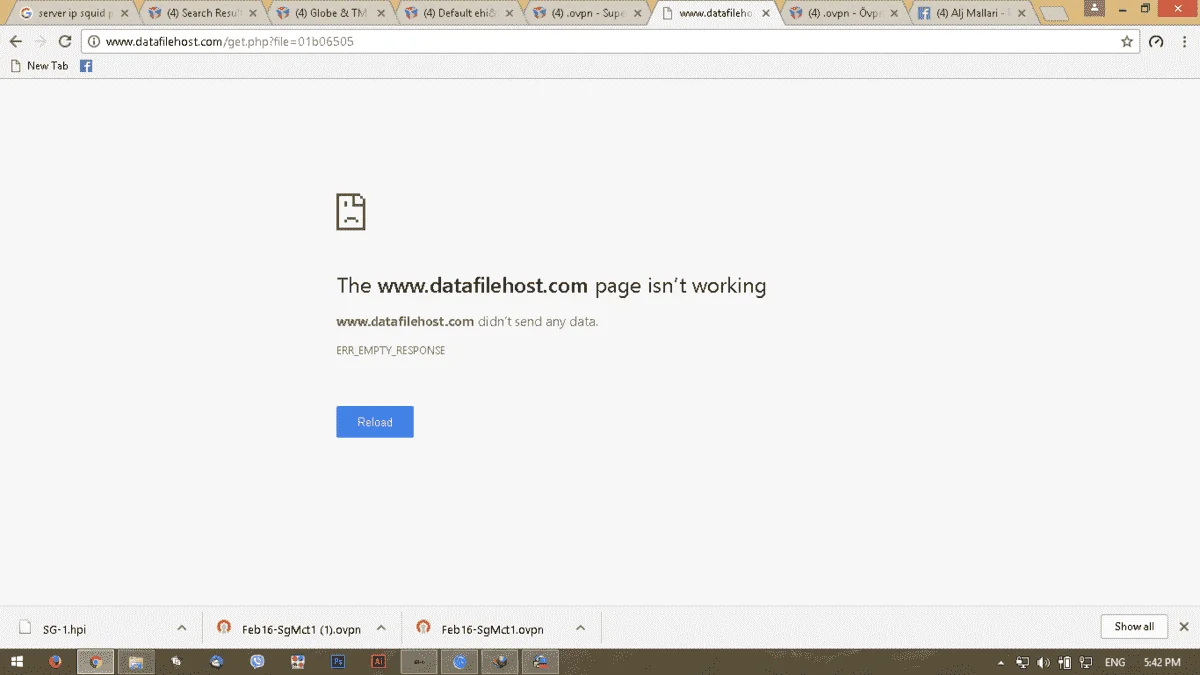The width and height of the screenshot is (1200, 675).
Task: Open Firefox from the taskbar
Action: click(55, 662)
